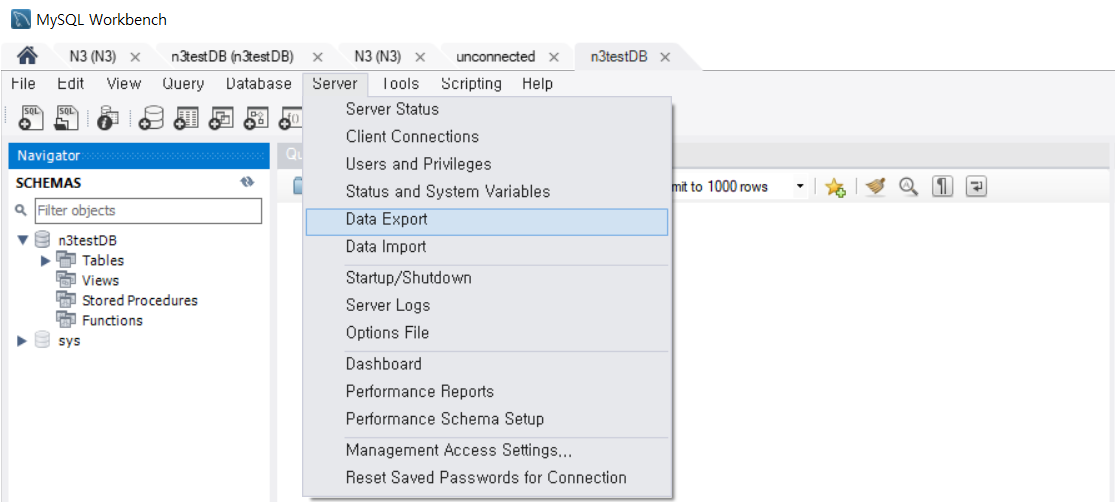Open an SQL script file

pyautogui.click(x=66, y=118)
